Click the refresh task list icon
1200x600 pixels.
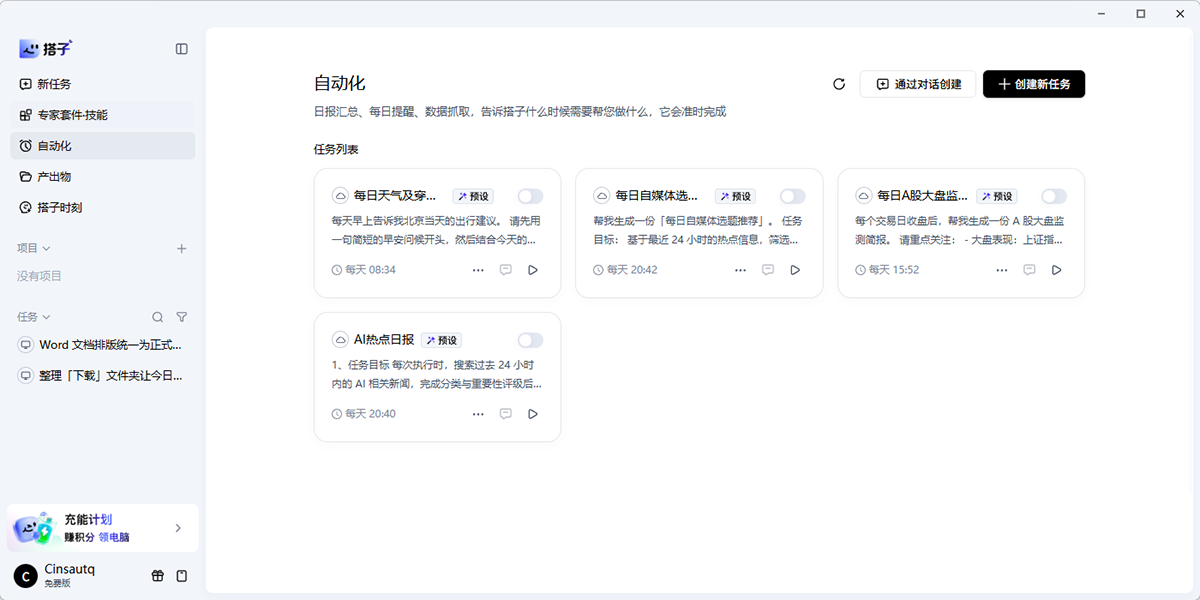tap(839, 84)
